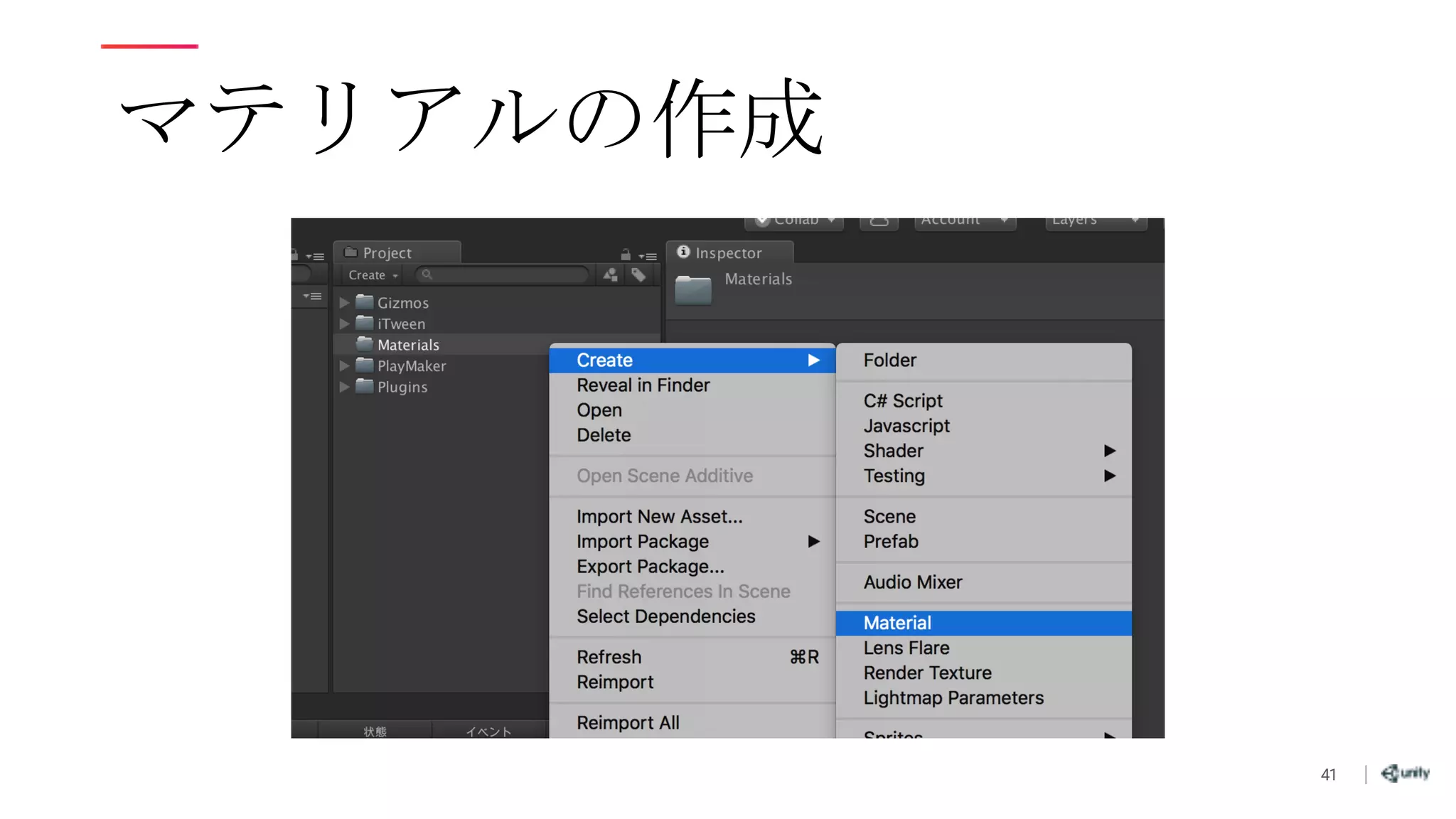Expand the Gizmos folder arrow
The image size is (1456, 819).
(x=345, y=303)
